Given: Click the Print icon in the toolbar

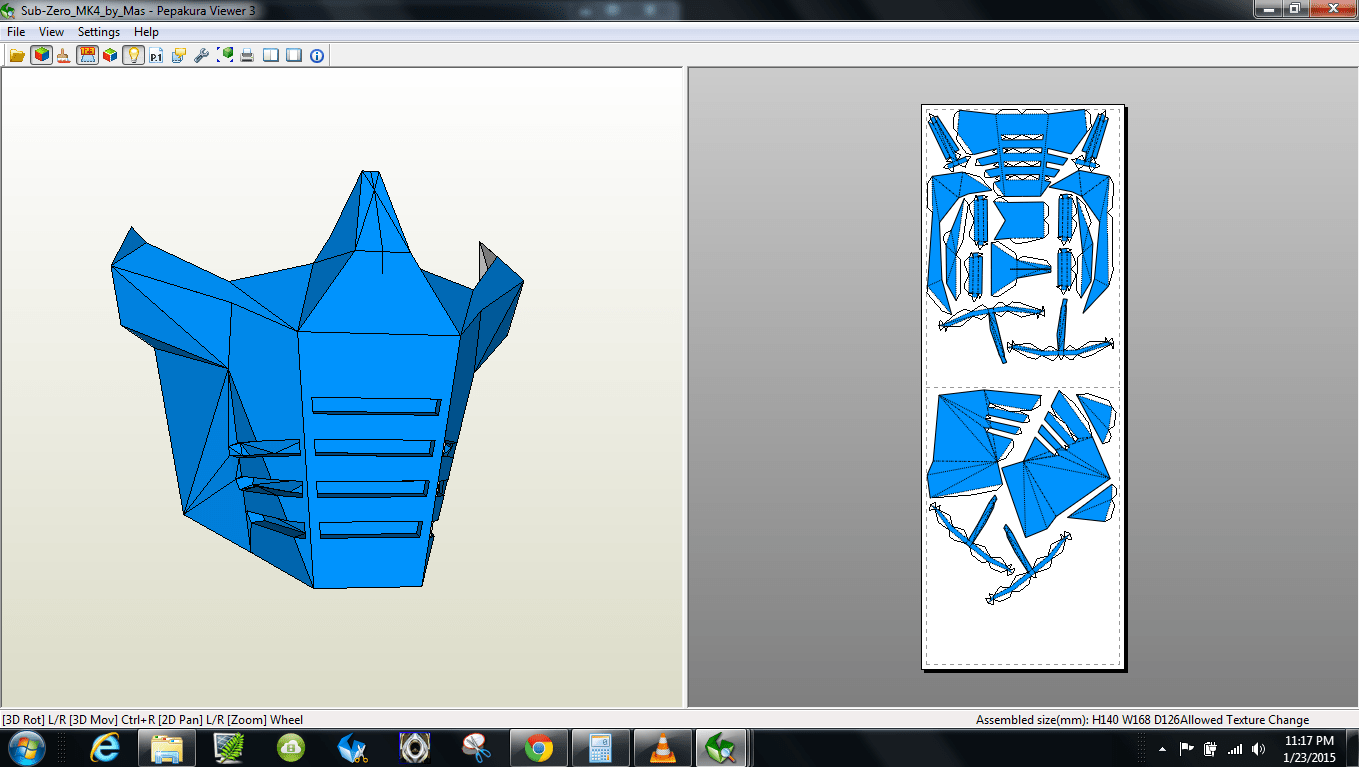Looking at the screenshot, I should click(x=247, y=55).
